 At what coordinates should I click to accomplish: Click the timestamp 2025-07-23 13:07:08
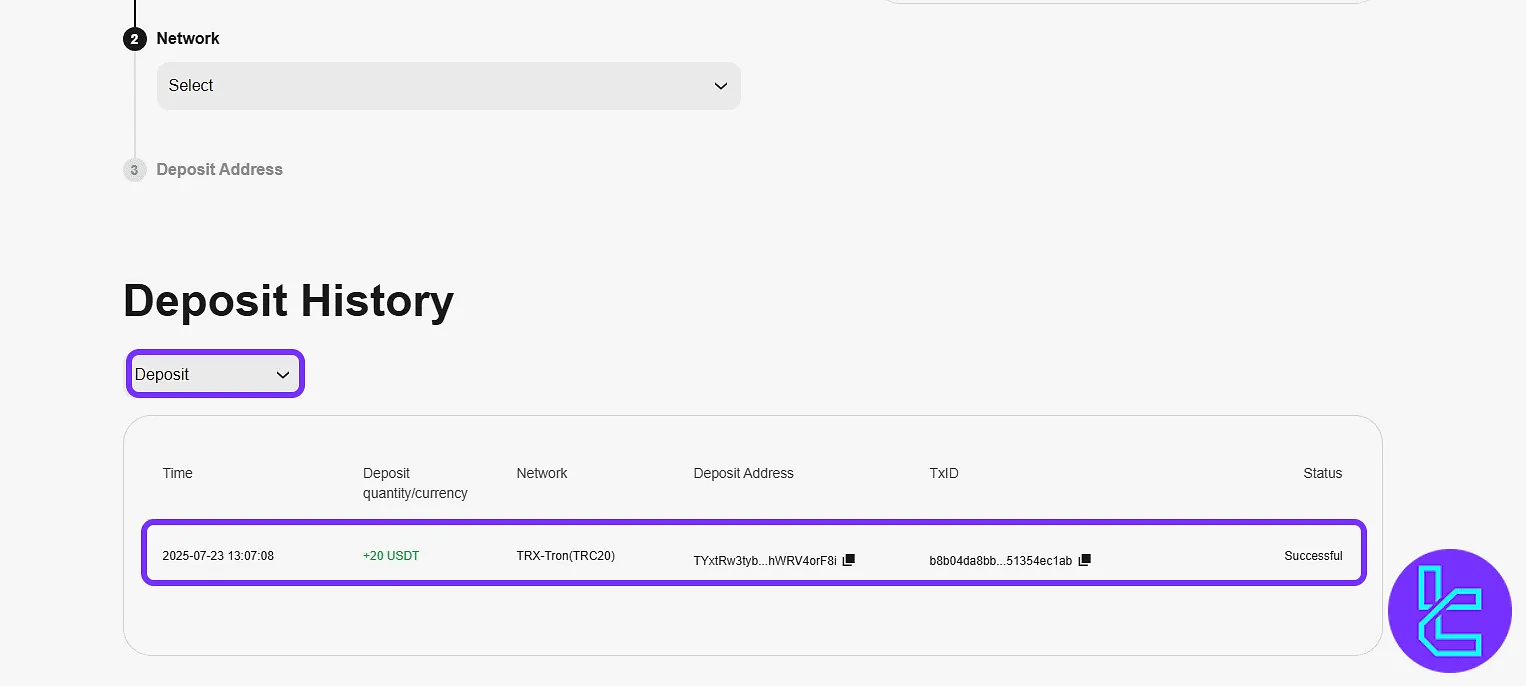218,556
